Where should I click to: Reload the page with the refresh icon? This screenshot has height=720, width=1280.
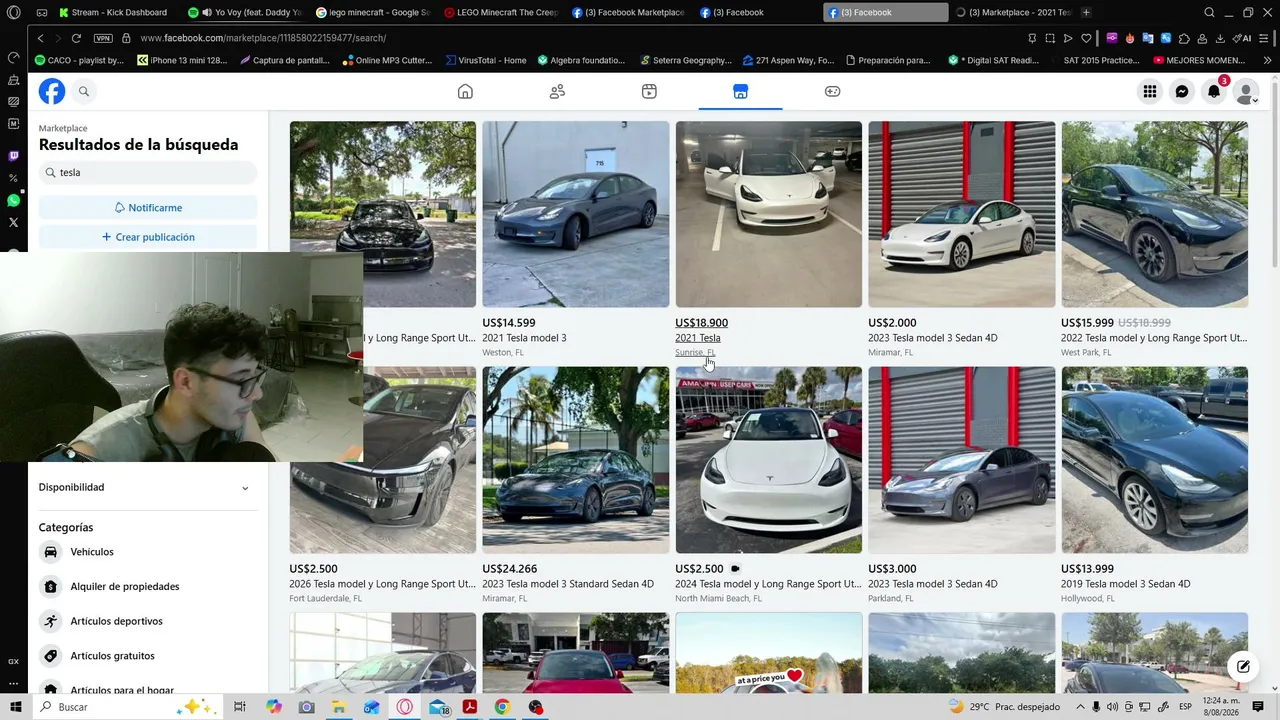(x=76, y=38)
